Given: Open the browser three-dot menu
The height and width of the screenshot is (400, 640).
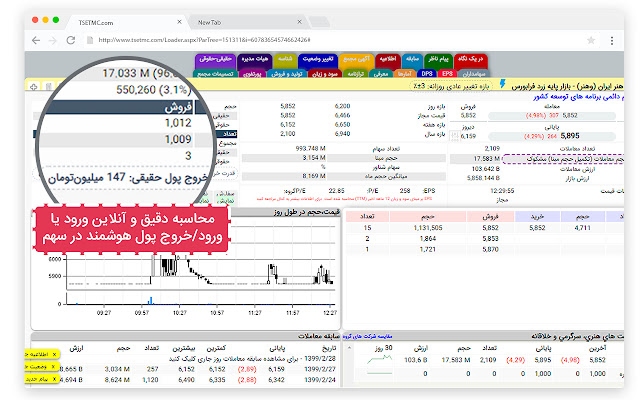Looking at the screenshot, I should tap(611, 40).
